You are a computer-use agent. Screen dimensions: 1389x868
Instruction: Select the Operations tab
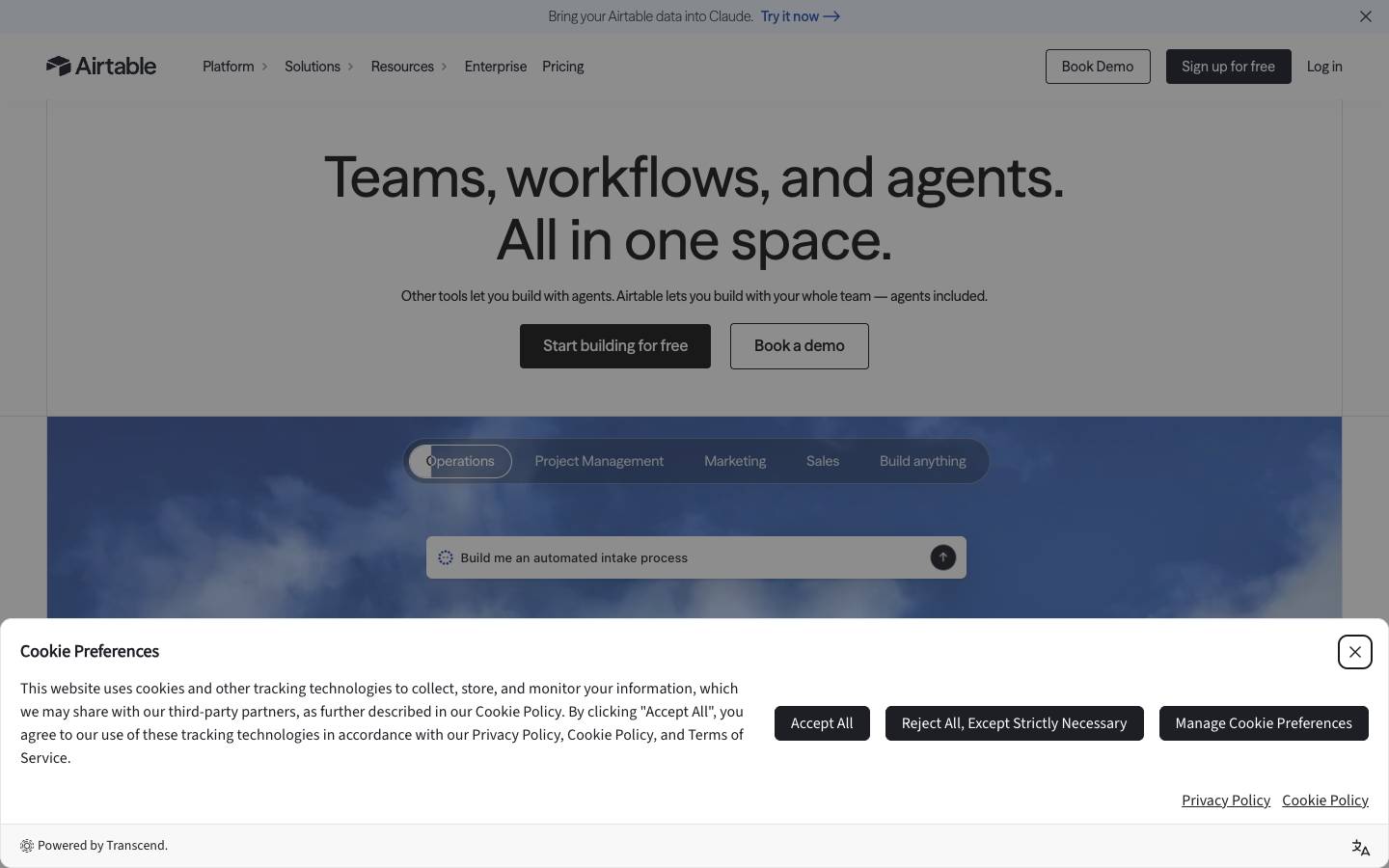(x=460, y=461)
